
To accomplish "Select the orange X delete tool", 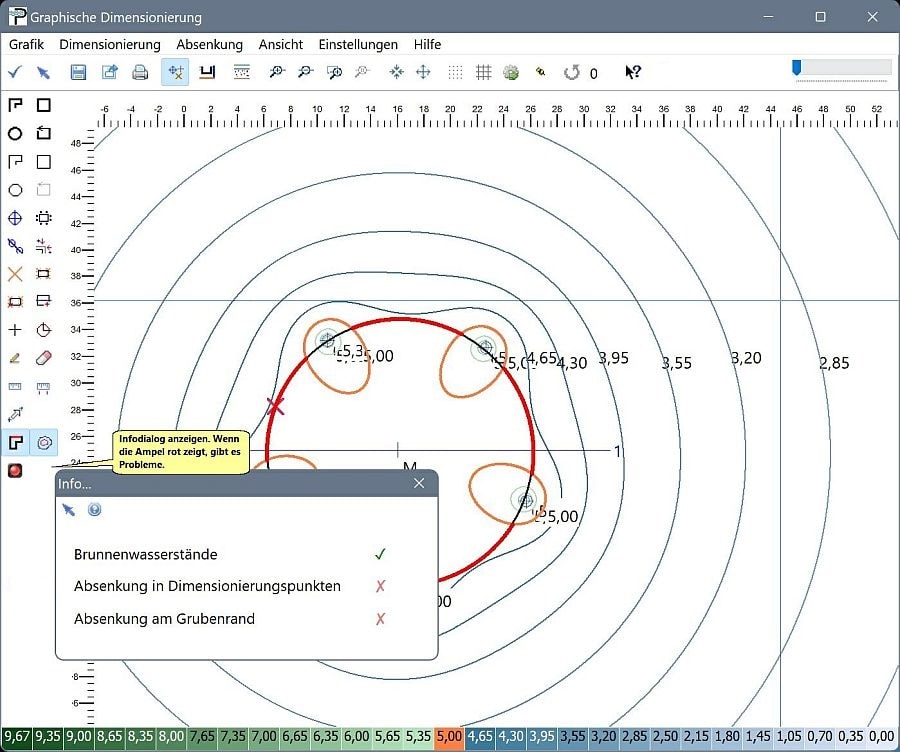I will (x=15, y=274).
